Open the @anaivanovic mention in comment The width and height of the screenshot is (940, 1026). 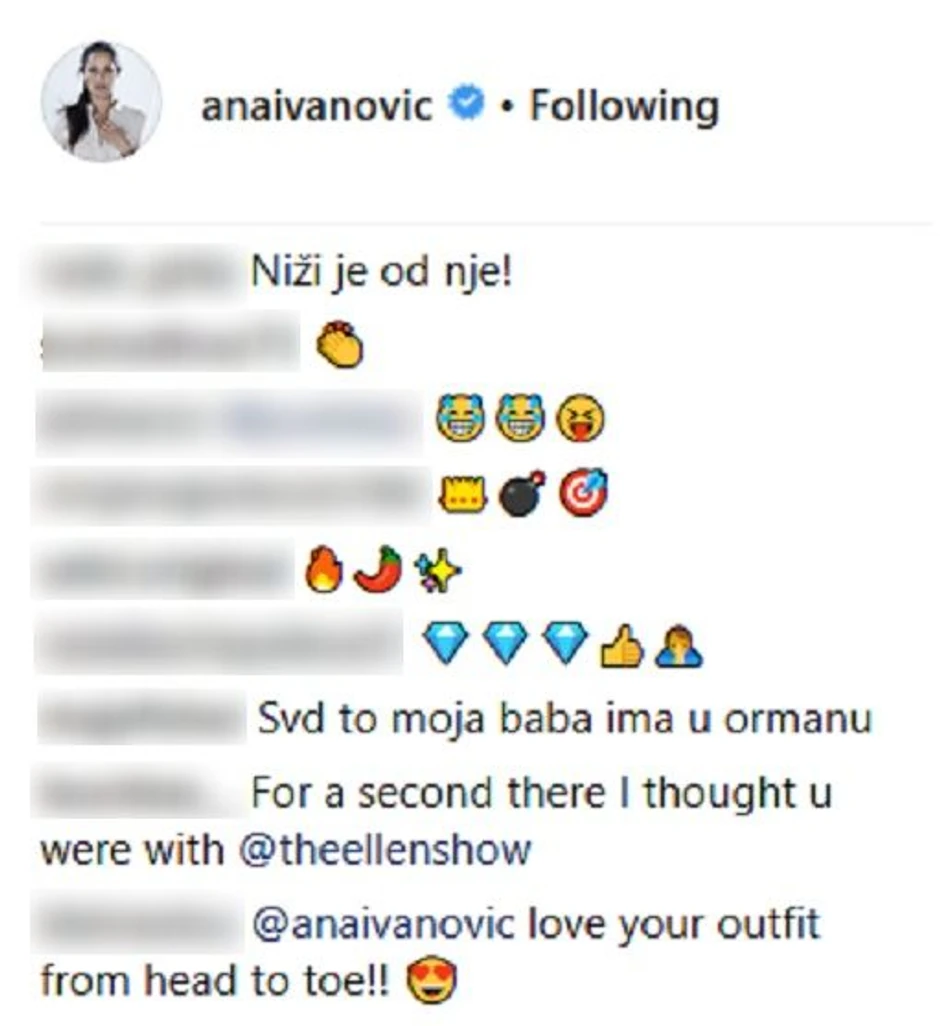(x=383, y=925)
